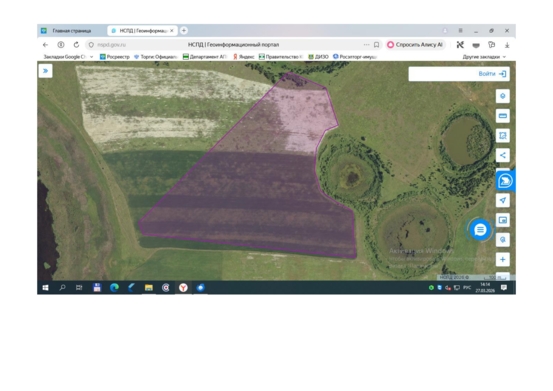
Task: Click the Спросить Алису AI button
Action: (415, 45)
